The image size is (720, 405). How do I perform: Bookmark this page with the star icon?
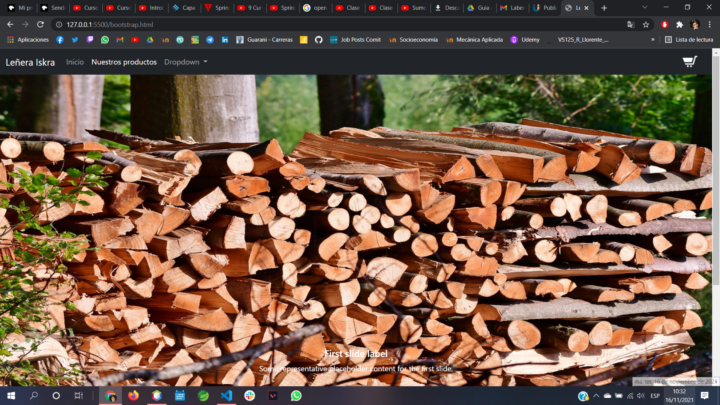(646, 24)
